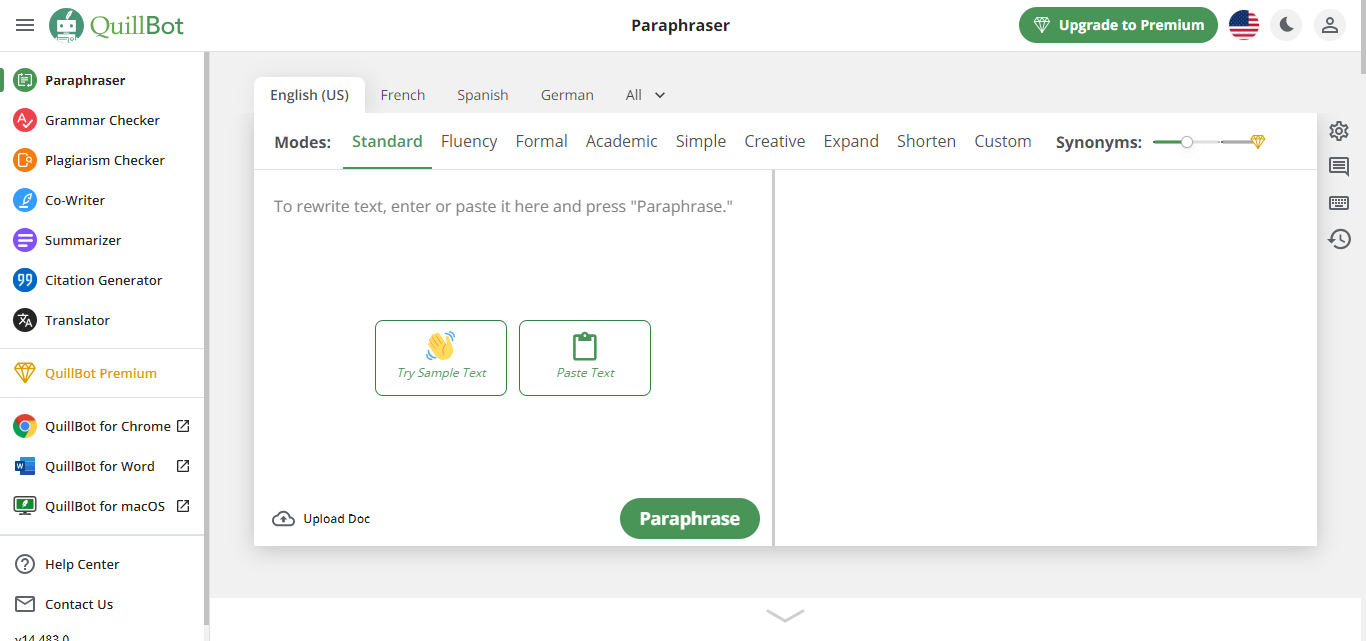Select Academic mode
Image resolution: width=1366 pixels, height=641 pixels.
tap(622, 142)
